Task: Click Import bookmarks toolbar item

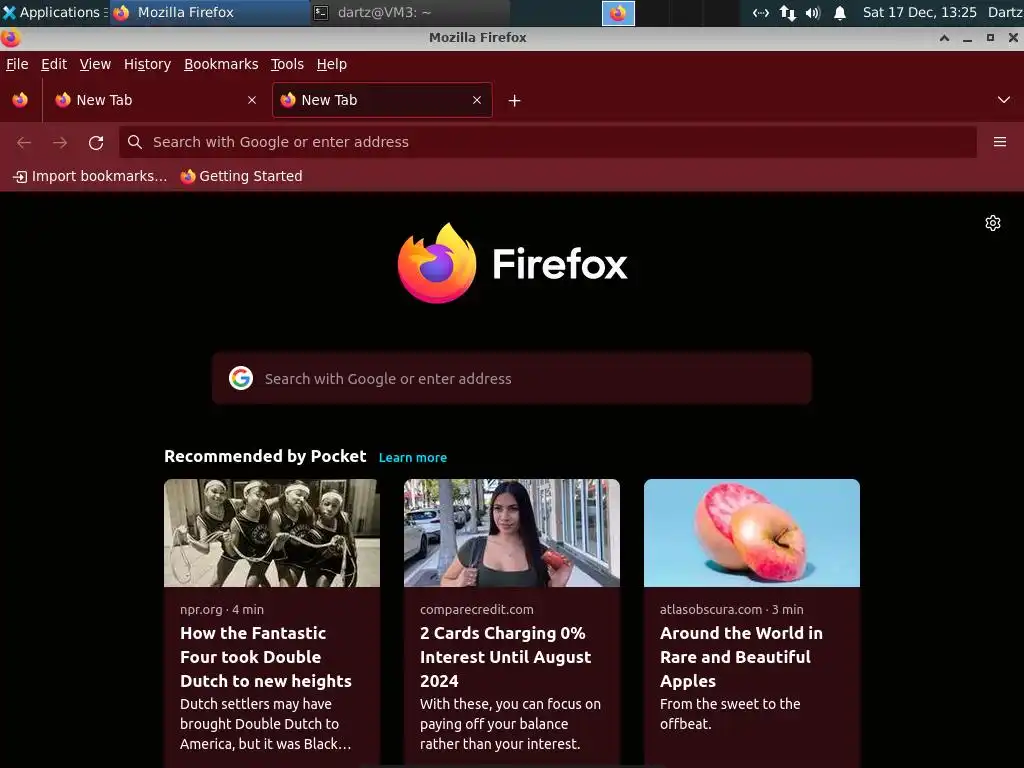Action: tap(90, 176)
